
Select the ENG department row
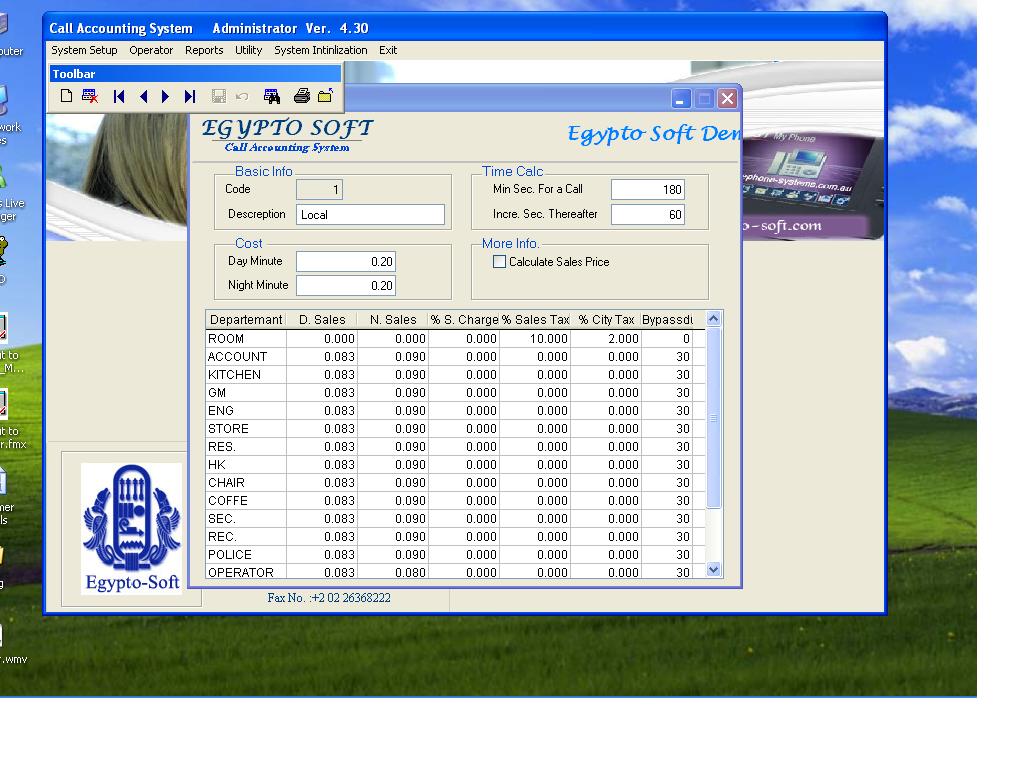coord(455,411)
